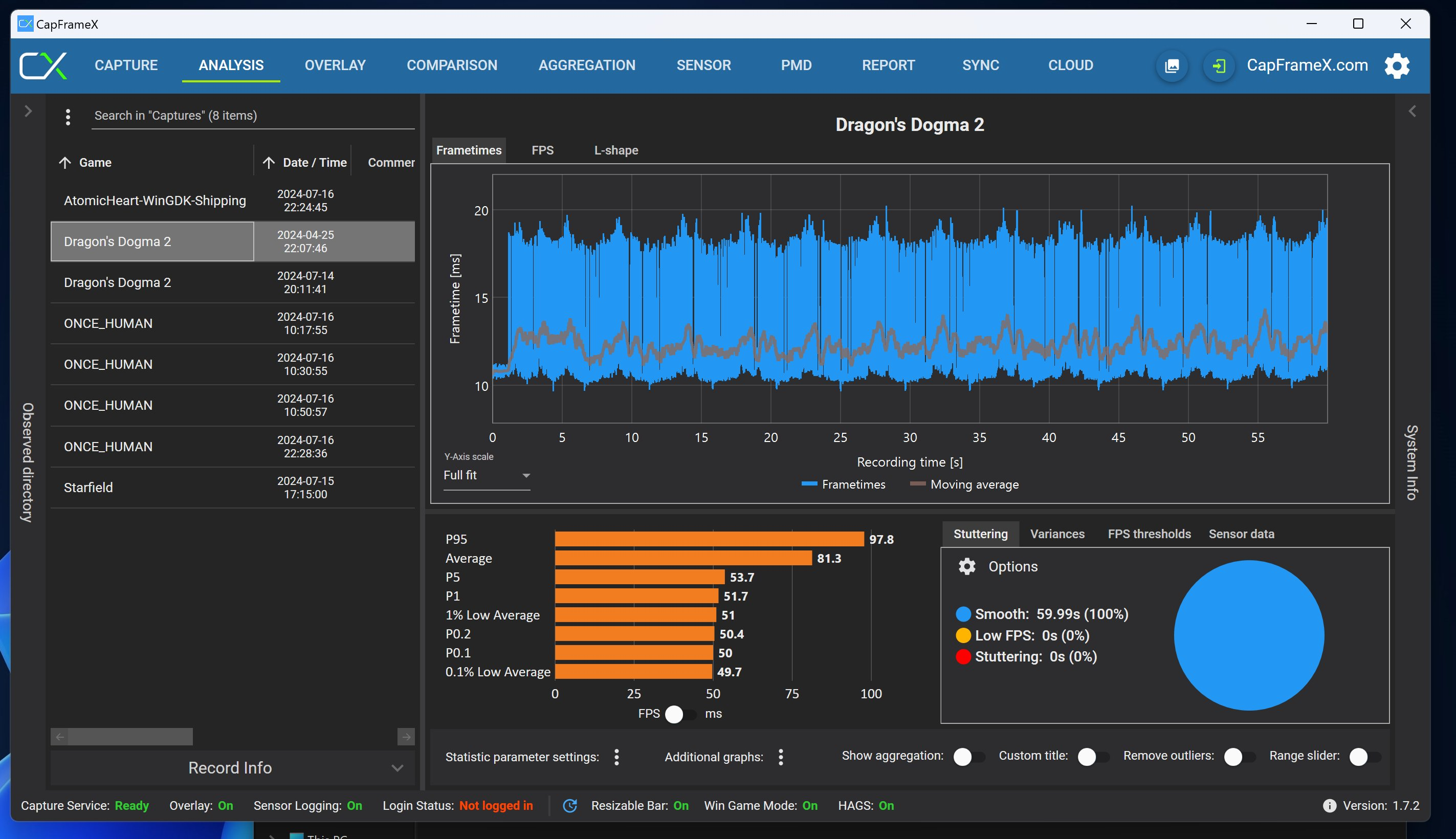Expand the Record Info panel
The height and width of the screenshot is (839, 1456).
(233, 767)
